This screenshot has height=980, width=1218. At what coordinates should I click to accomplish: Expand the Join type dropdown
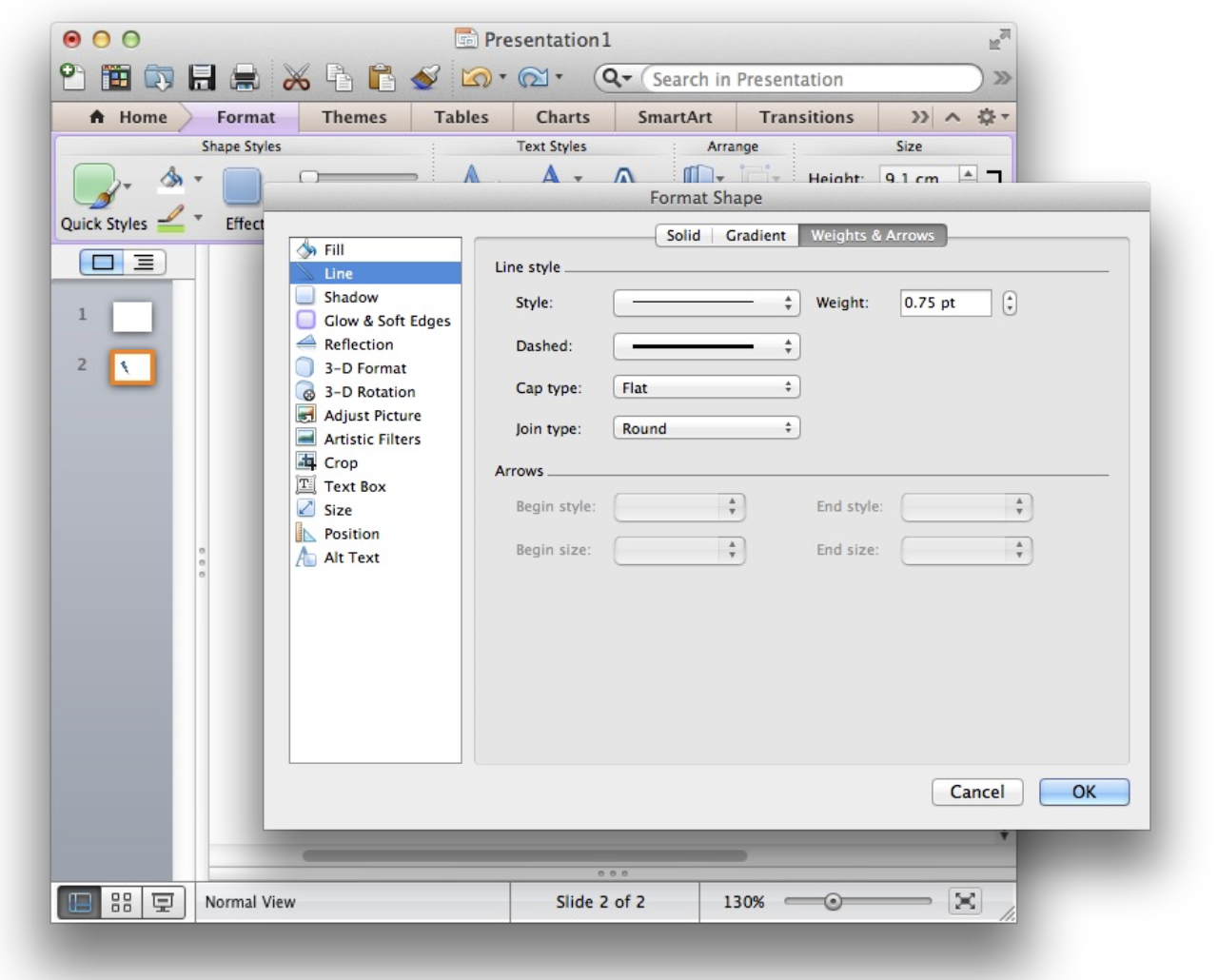(706, 429)
